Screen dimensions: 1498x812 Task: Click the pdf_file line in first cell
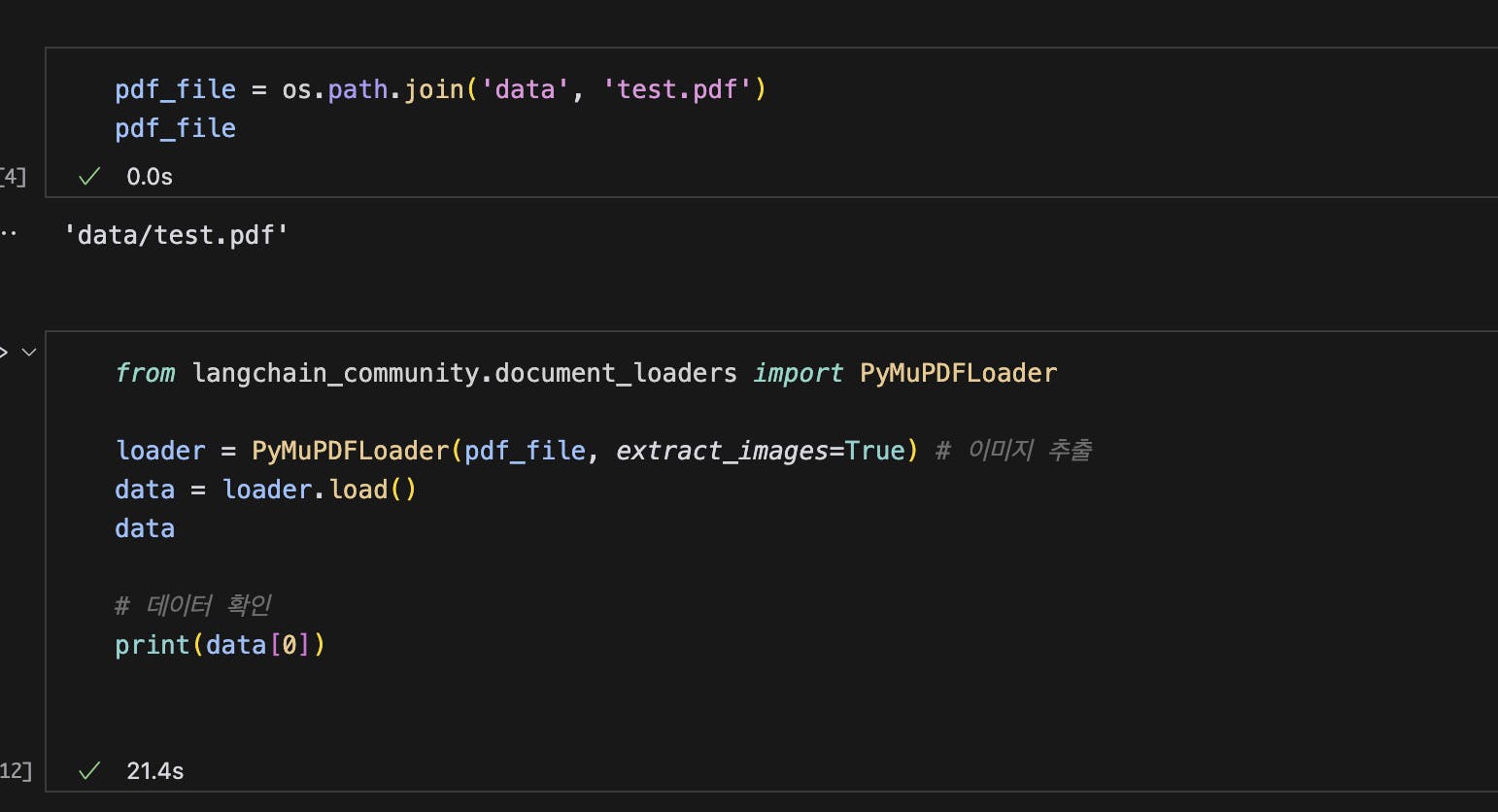click(176, 128)
